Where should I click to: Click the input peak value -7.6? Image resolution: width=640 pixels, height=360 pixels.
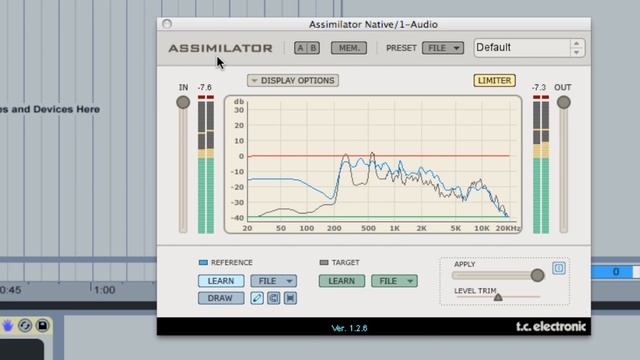[204, 87]
